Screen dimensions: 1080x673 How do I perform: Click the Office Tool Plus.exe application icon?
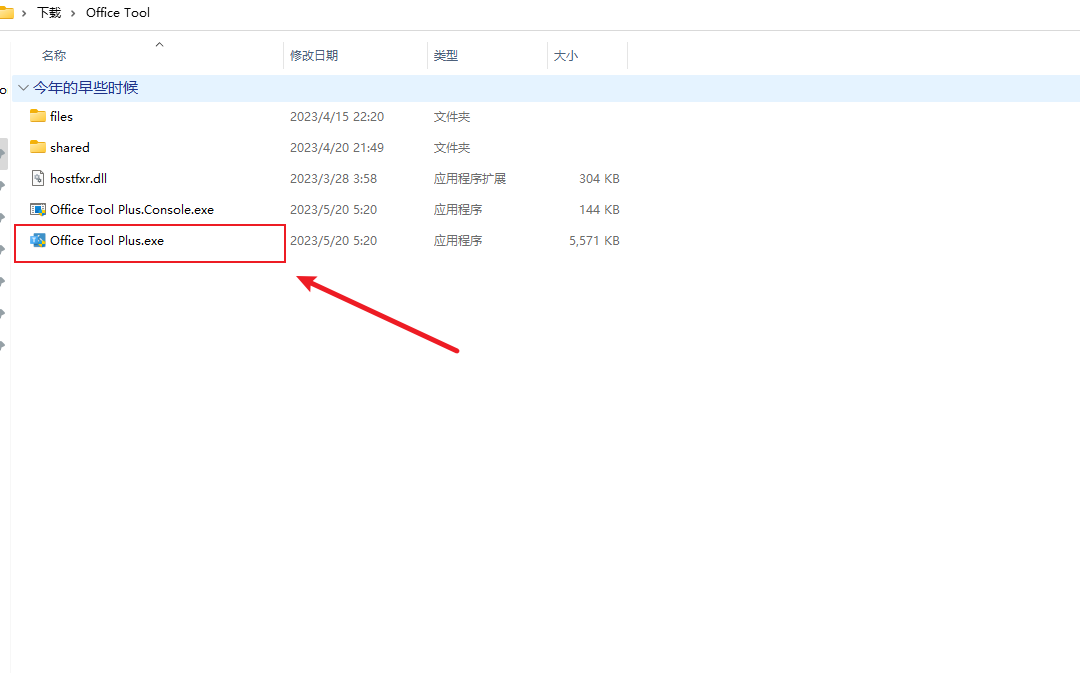[x=38, y=240]
